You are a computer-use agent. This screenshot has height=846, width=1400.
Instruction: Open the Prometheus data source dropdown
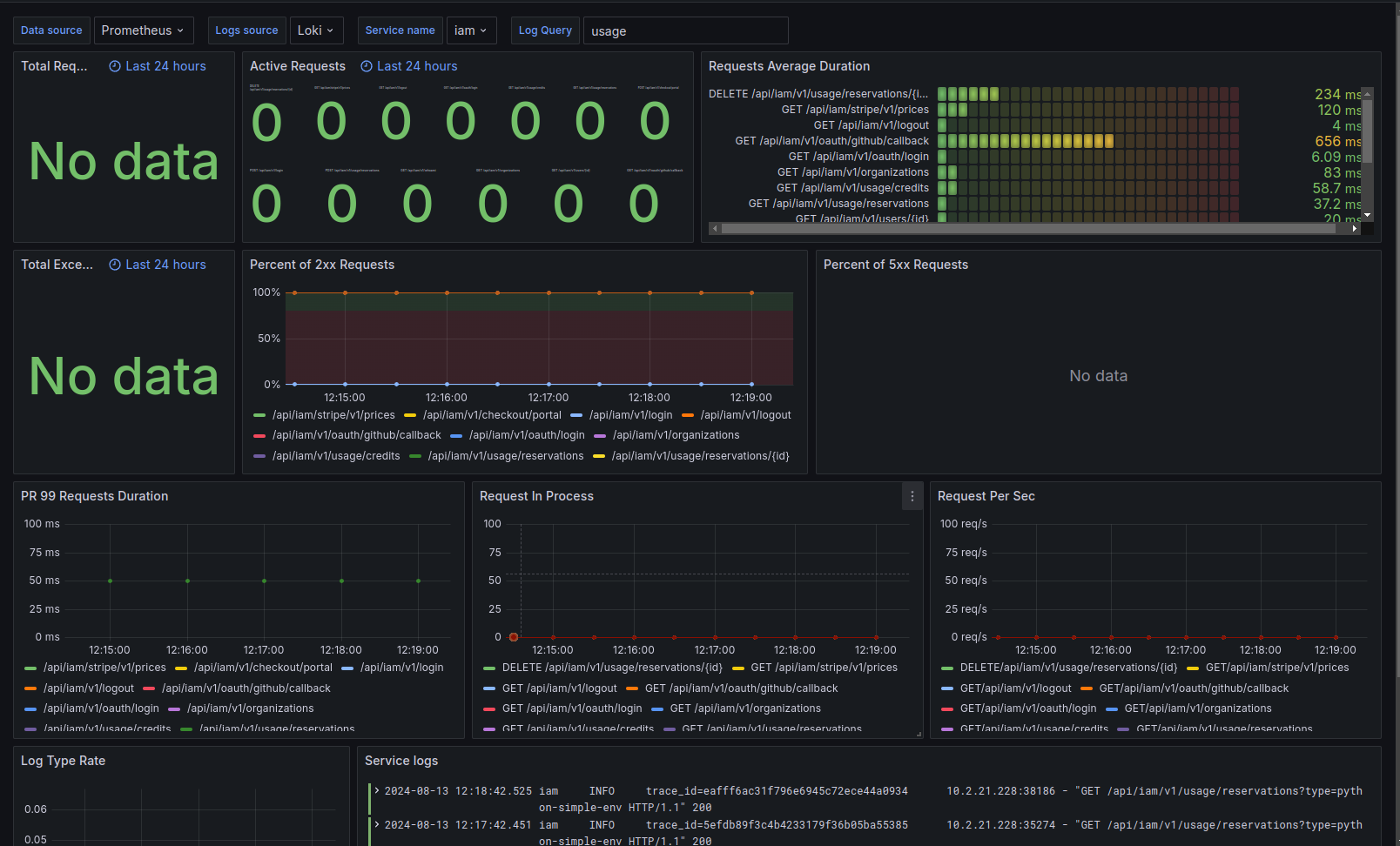144,30
